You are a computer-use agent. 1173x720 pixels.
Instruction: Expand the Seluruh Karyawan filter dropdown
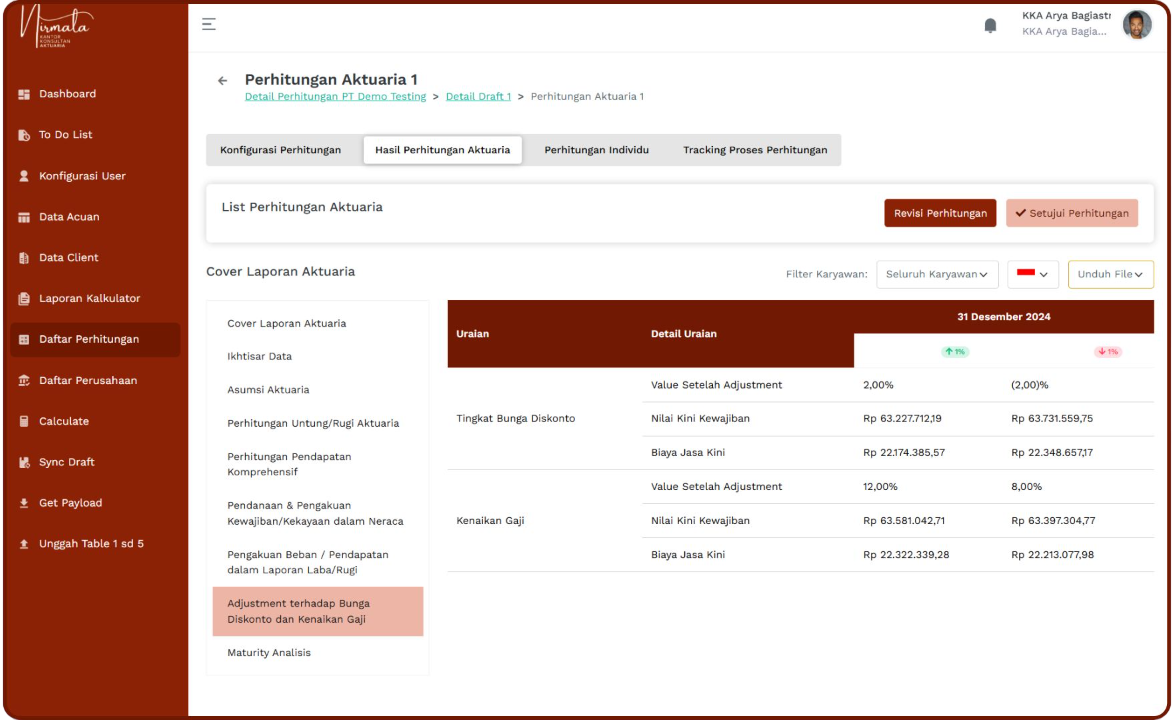(937, 274)
